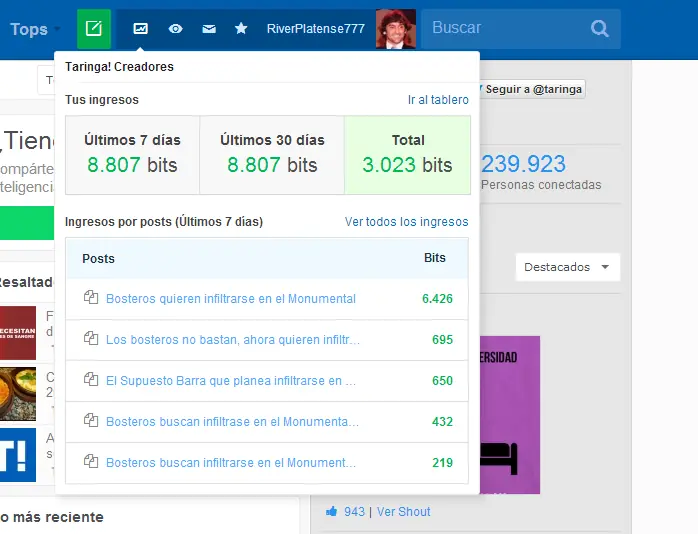Screen dimensions: 698x534
Task: Click the 943 likes count
Action: point(354,512)
